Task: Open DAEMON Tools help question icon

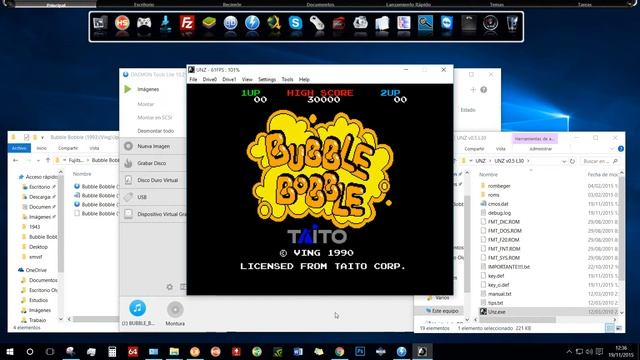Action: point(484,90)
